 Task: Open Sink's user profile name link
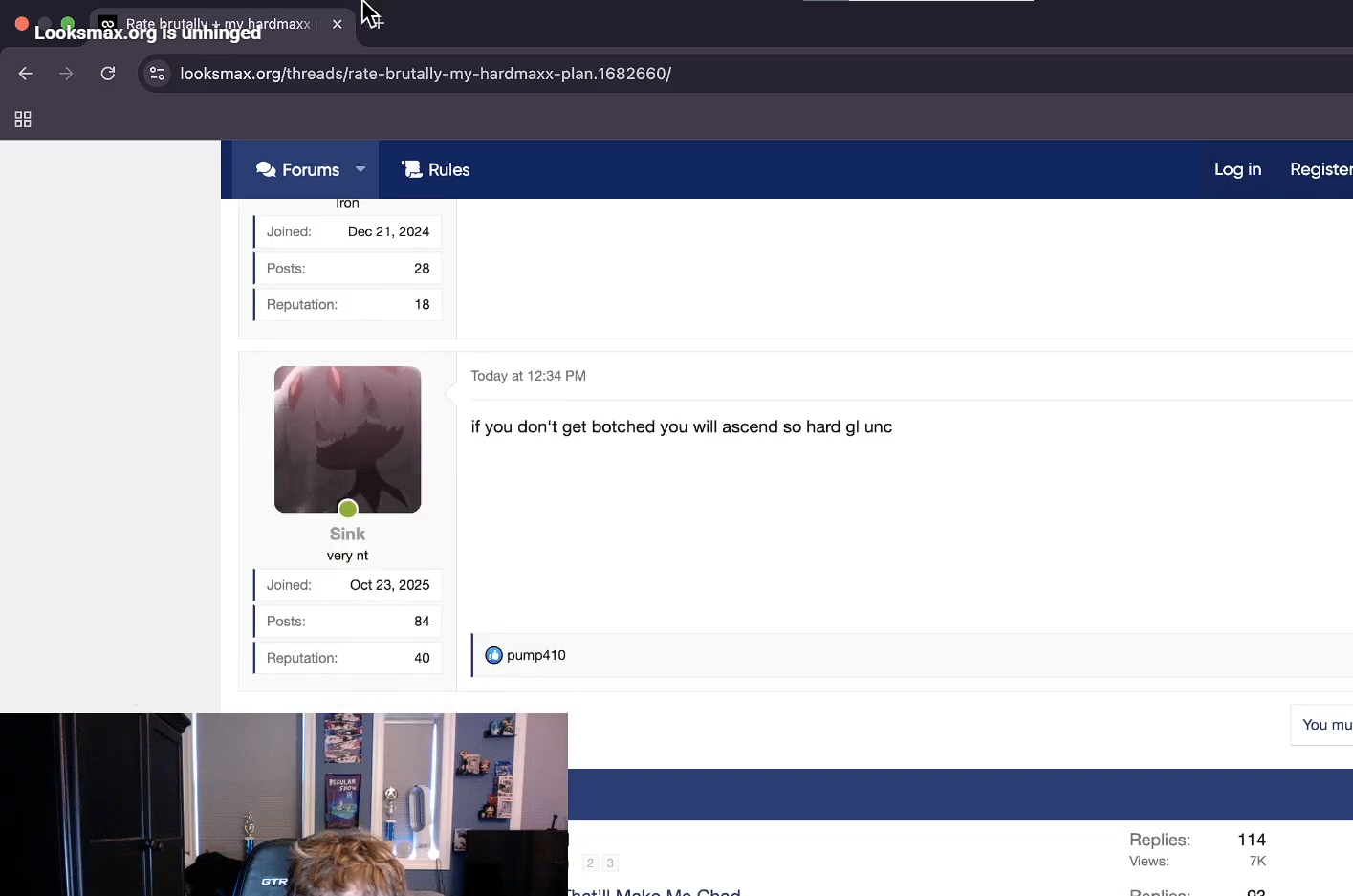point(347,534)
